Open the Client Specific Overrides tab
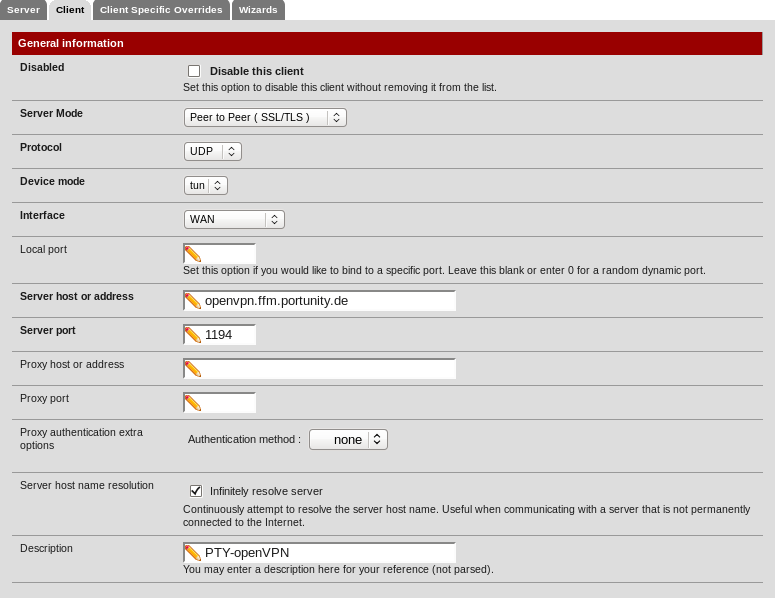The image size is (775, 598). coord(161,10)
